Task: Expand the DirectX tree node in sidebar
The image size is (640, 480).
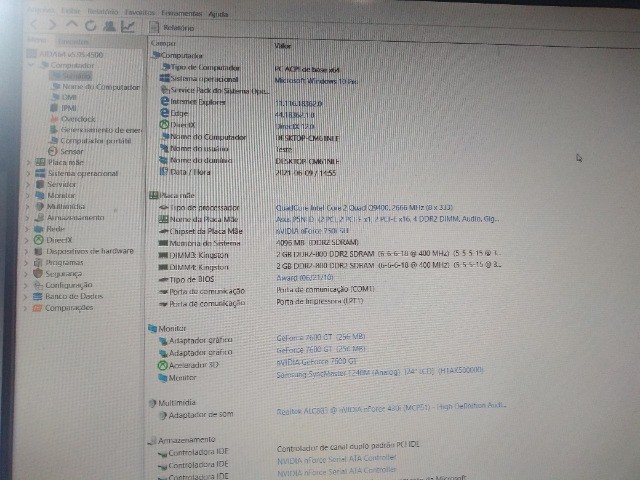Action: point(27,240)
